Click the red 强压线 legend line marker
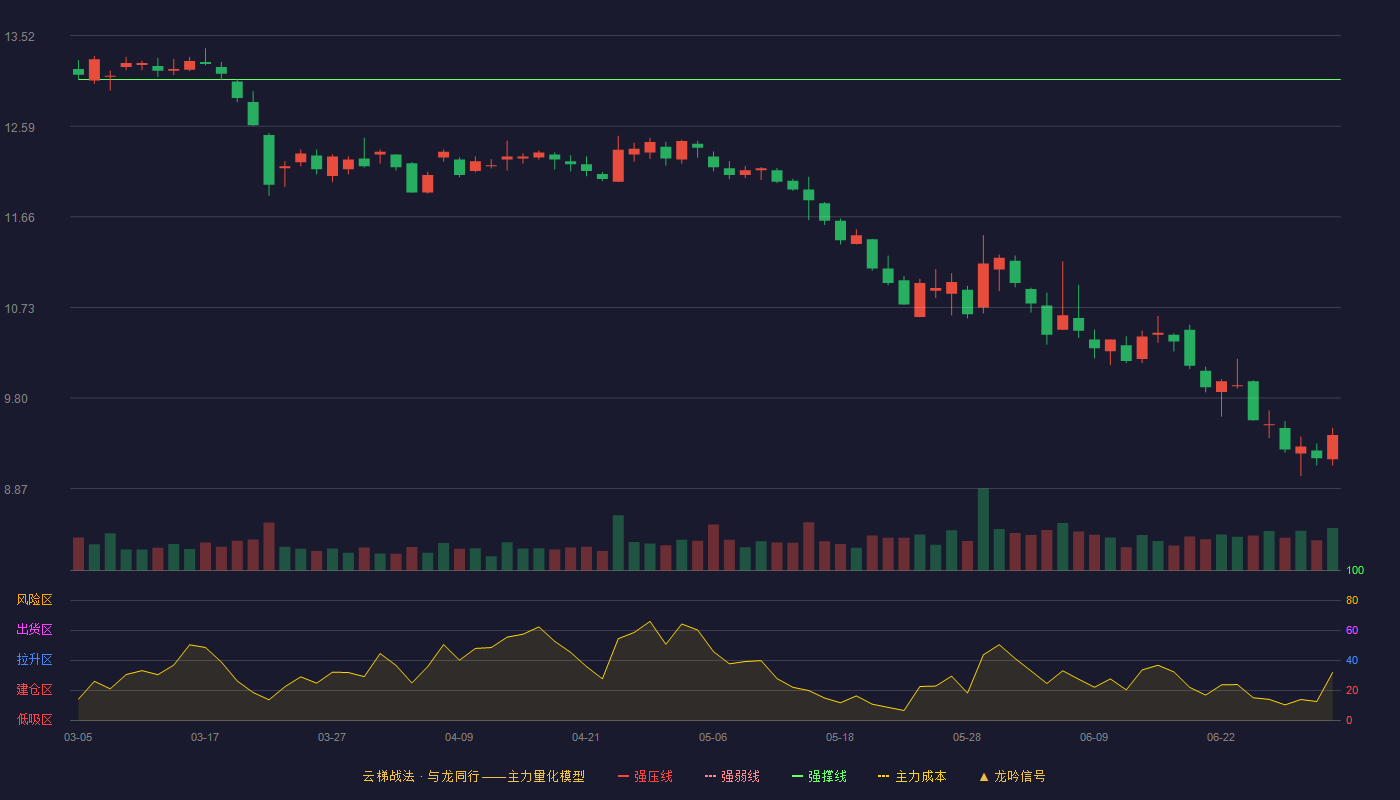1400x800 pixels. coord(623,776)
